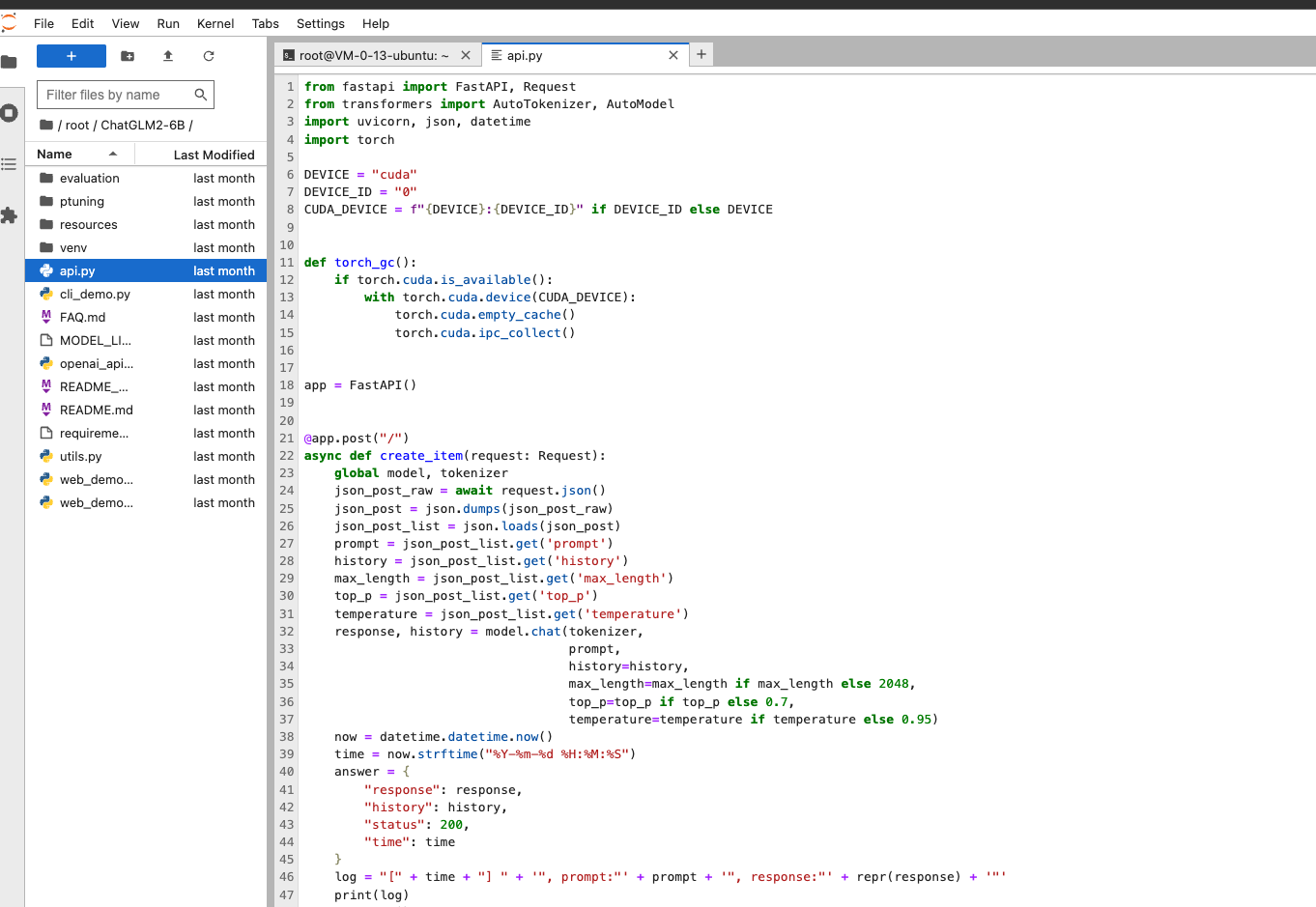This screenshot has width=1316, height=907.
Task: Click markdown icon next to FAQ.md
Action: [x=45, y=317]
